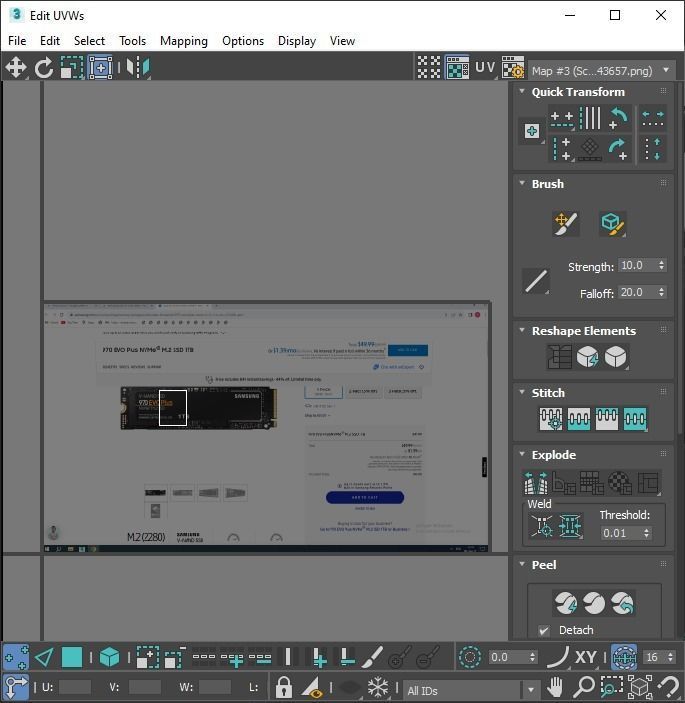Select the Pan view hand tool
685x703 pixels.
pyautogui.click(x=555, y=687)
